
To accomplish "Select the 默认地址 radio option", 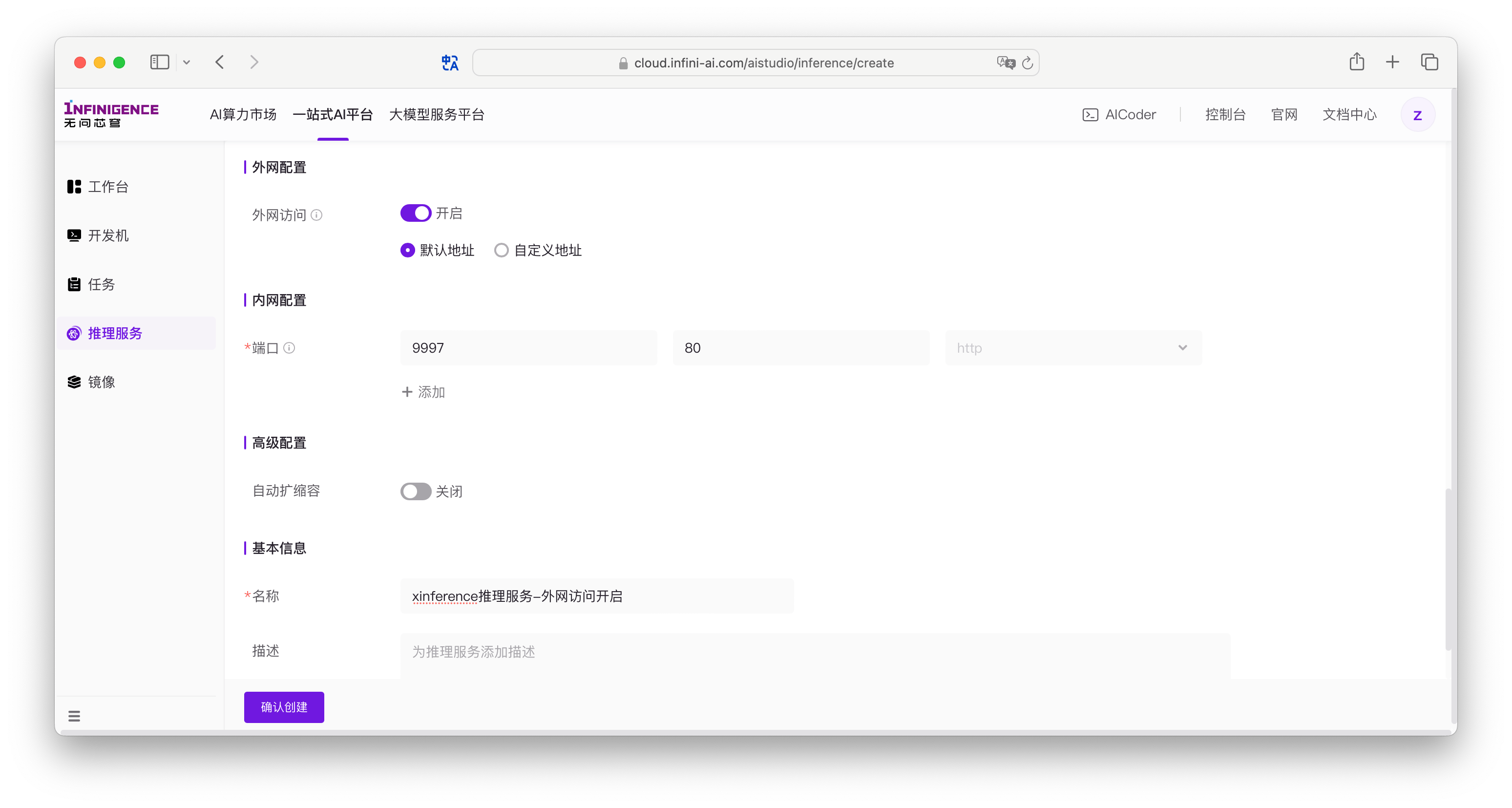I will (x=407, y=250).
